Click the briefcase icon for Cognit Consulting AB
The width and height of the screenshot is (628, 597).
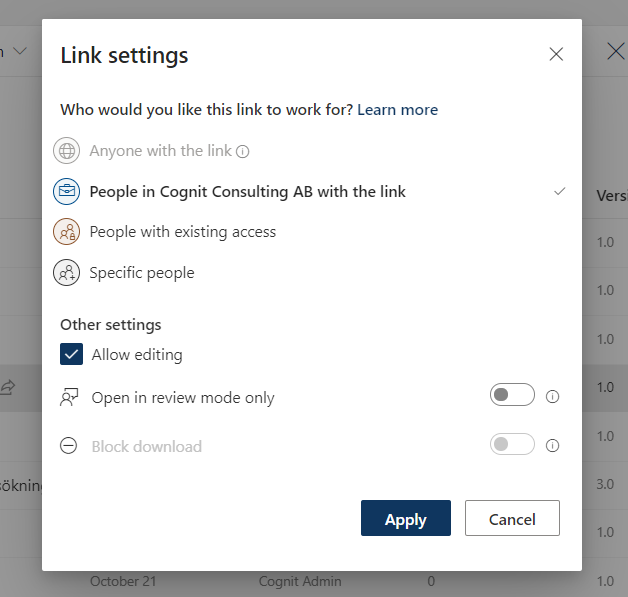(x=67, y=192)
